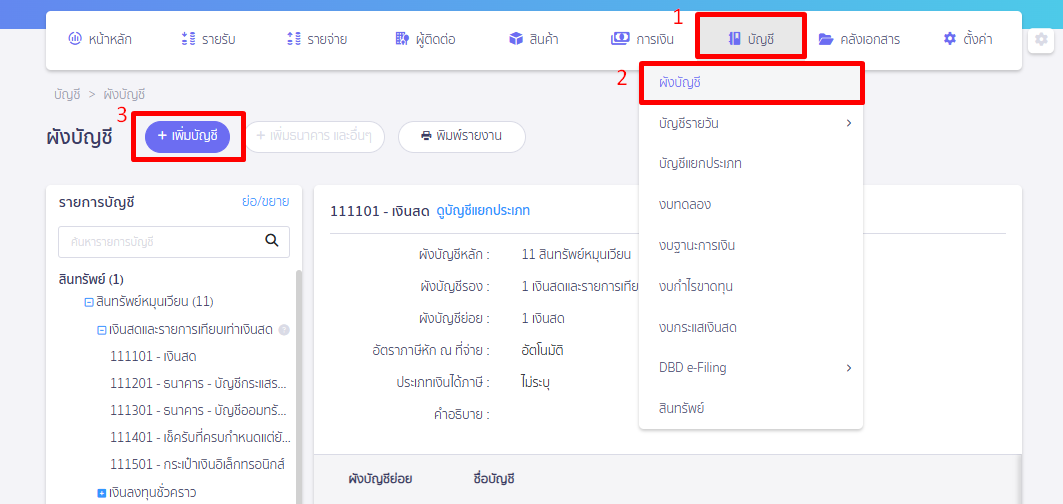Select ผังบัญชี from the dropdown menu
The image size is (1063, 504).
[x=751, y=83]
